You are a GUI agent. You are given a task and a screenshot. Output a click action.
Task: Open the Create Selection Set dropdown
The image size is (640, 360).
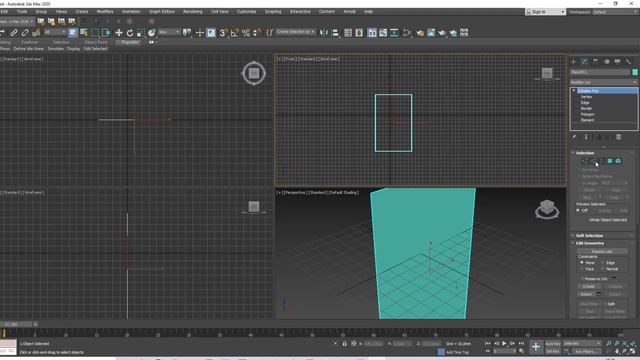point(296,32)
